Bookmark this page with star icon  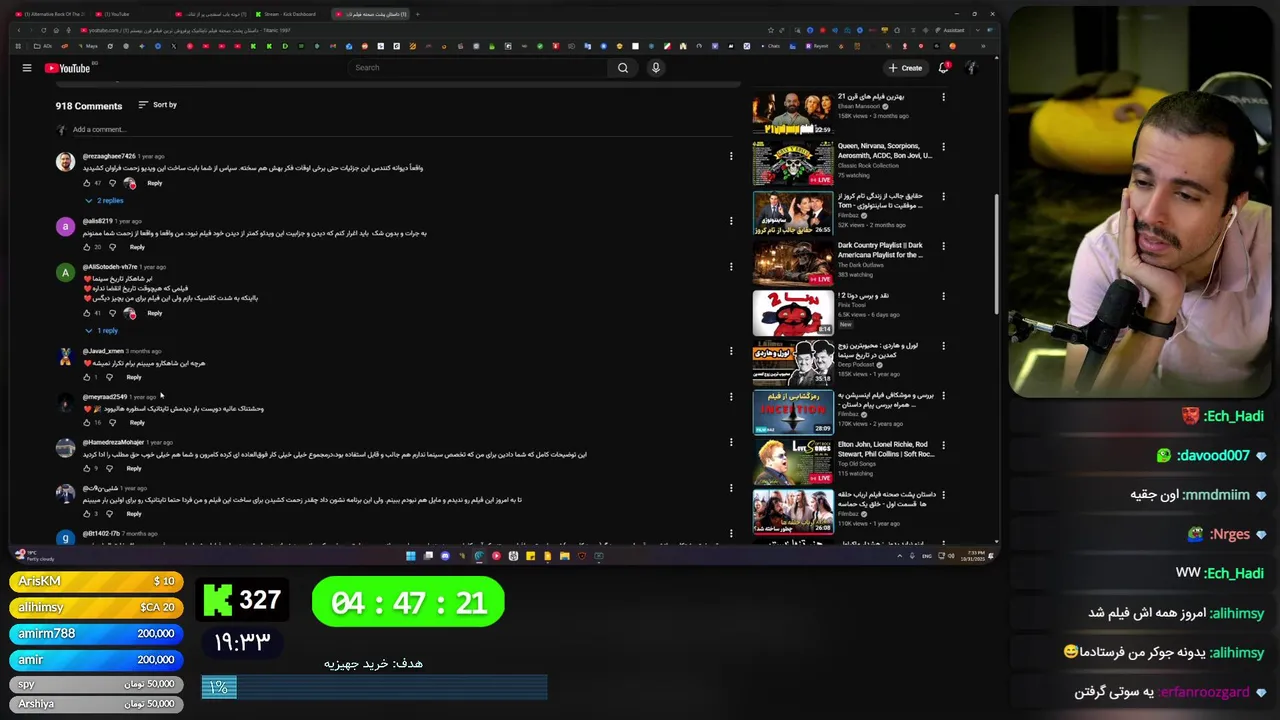[771, 30]
